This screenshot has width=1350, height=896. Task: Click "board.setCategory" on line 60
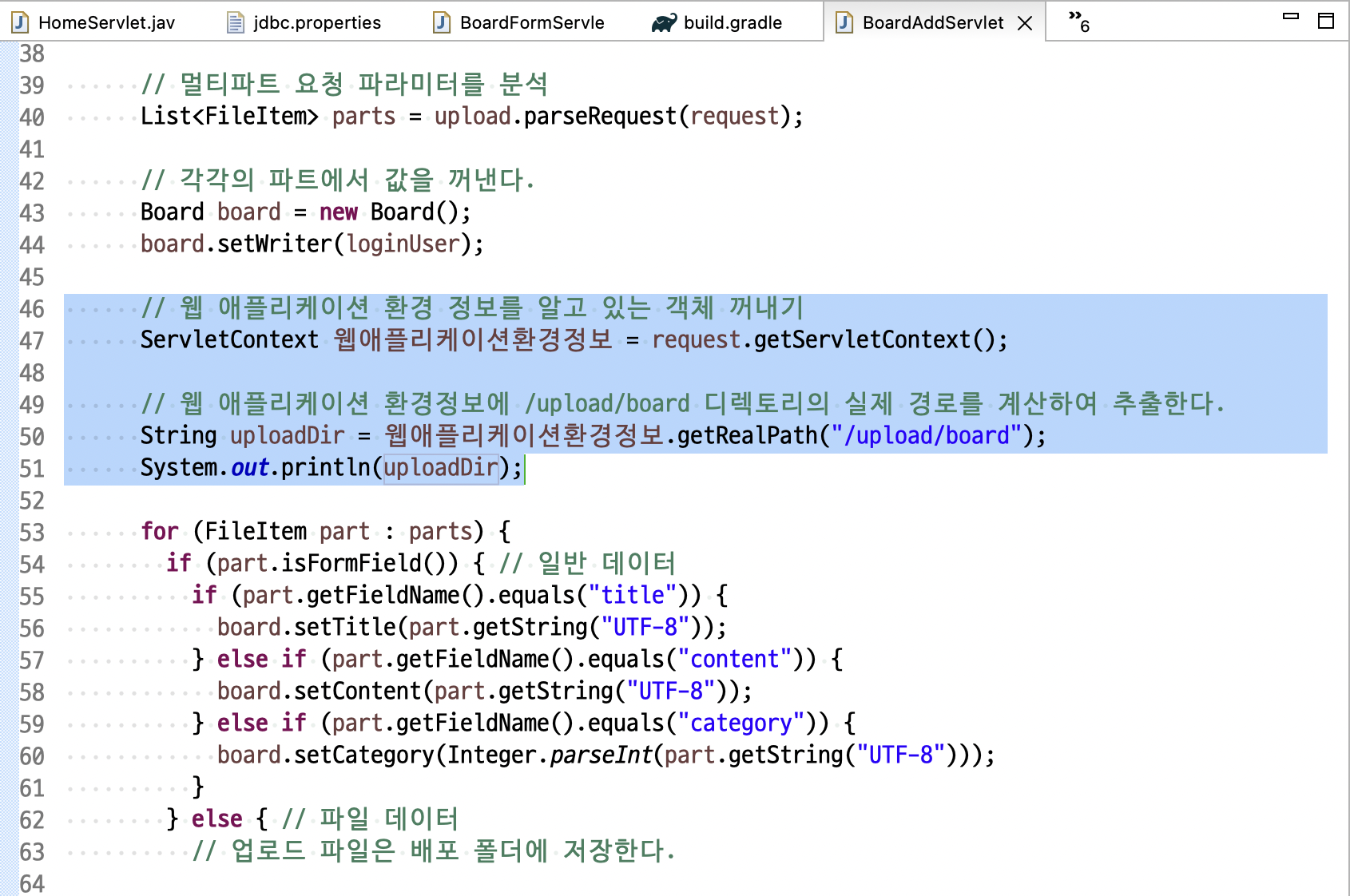pos(325,755)
